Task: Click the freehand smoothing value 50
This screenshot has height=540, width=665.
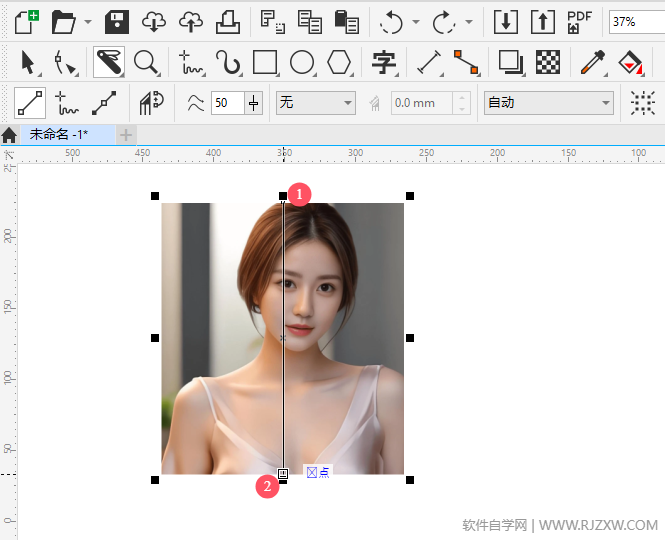Action: click(228, 103)
